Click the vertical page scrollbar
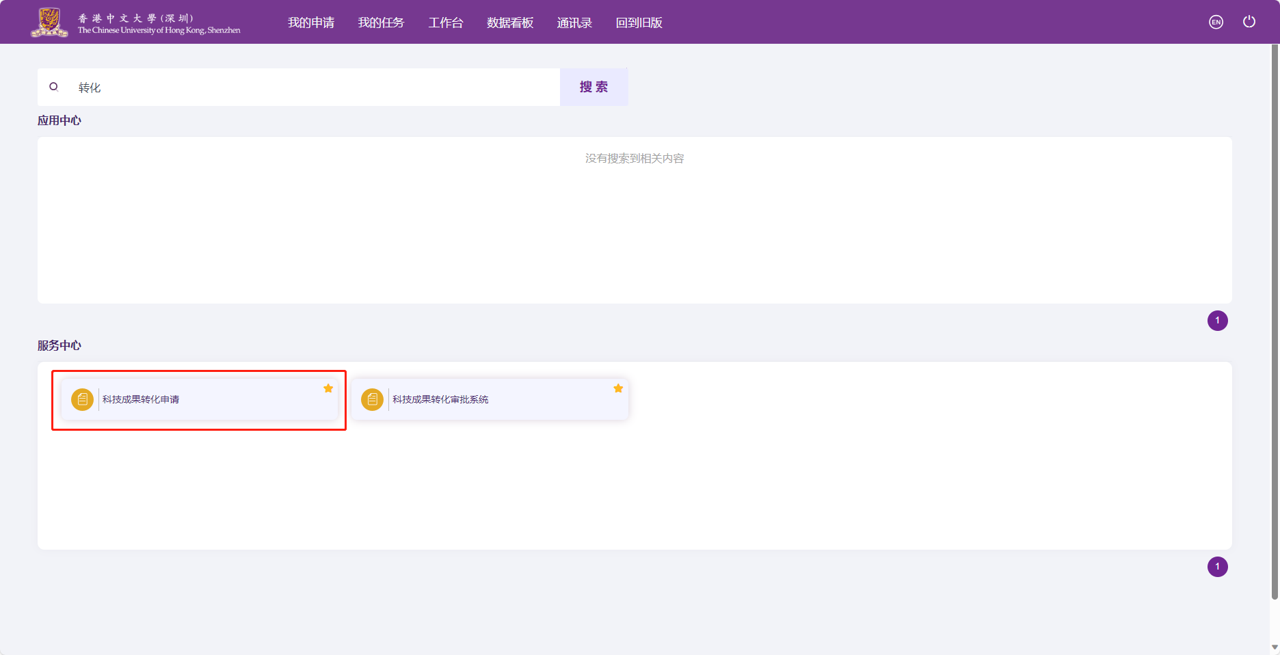 [1274, 320]
